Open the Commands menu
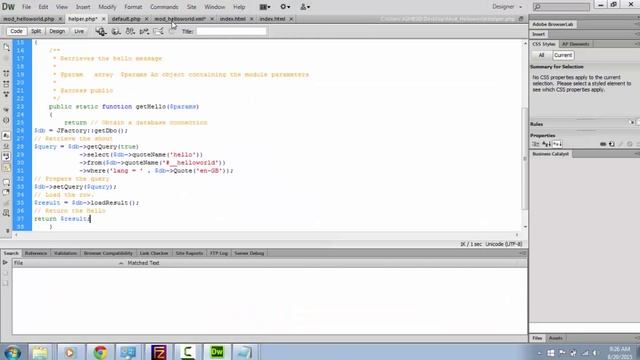 pyautogui.click(x=164, y=7)
